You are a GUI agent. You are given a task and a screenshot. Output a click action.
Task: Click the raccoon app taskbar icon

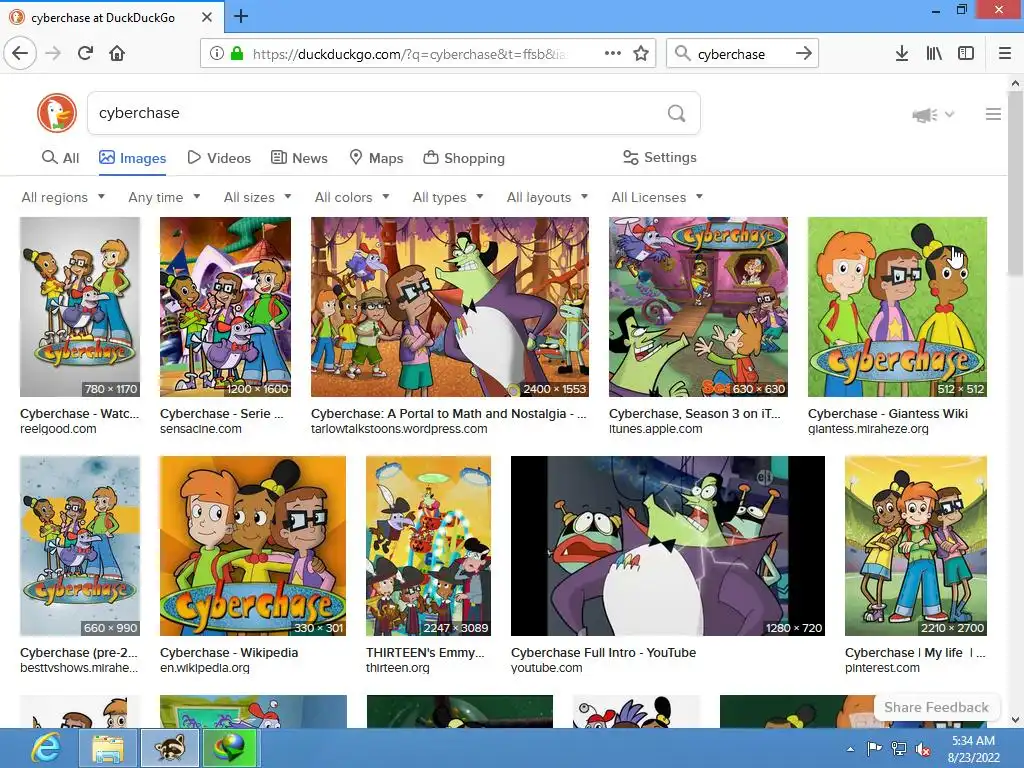coord(170,748)
